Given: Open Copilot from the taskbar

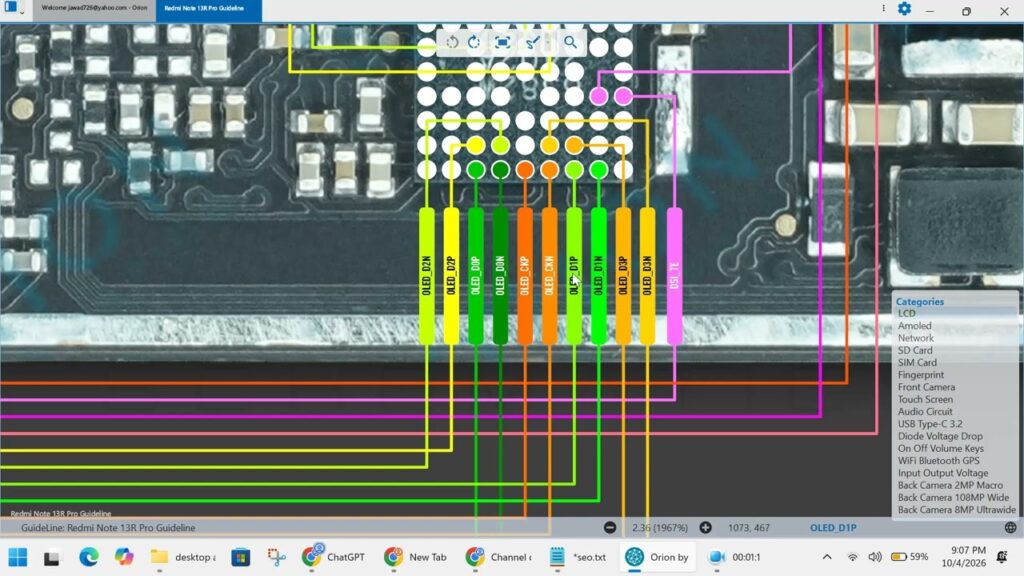Looking at the screenshot, I should click(123, 557).
